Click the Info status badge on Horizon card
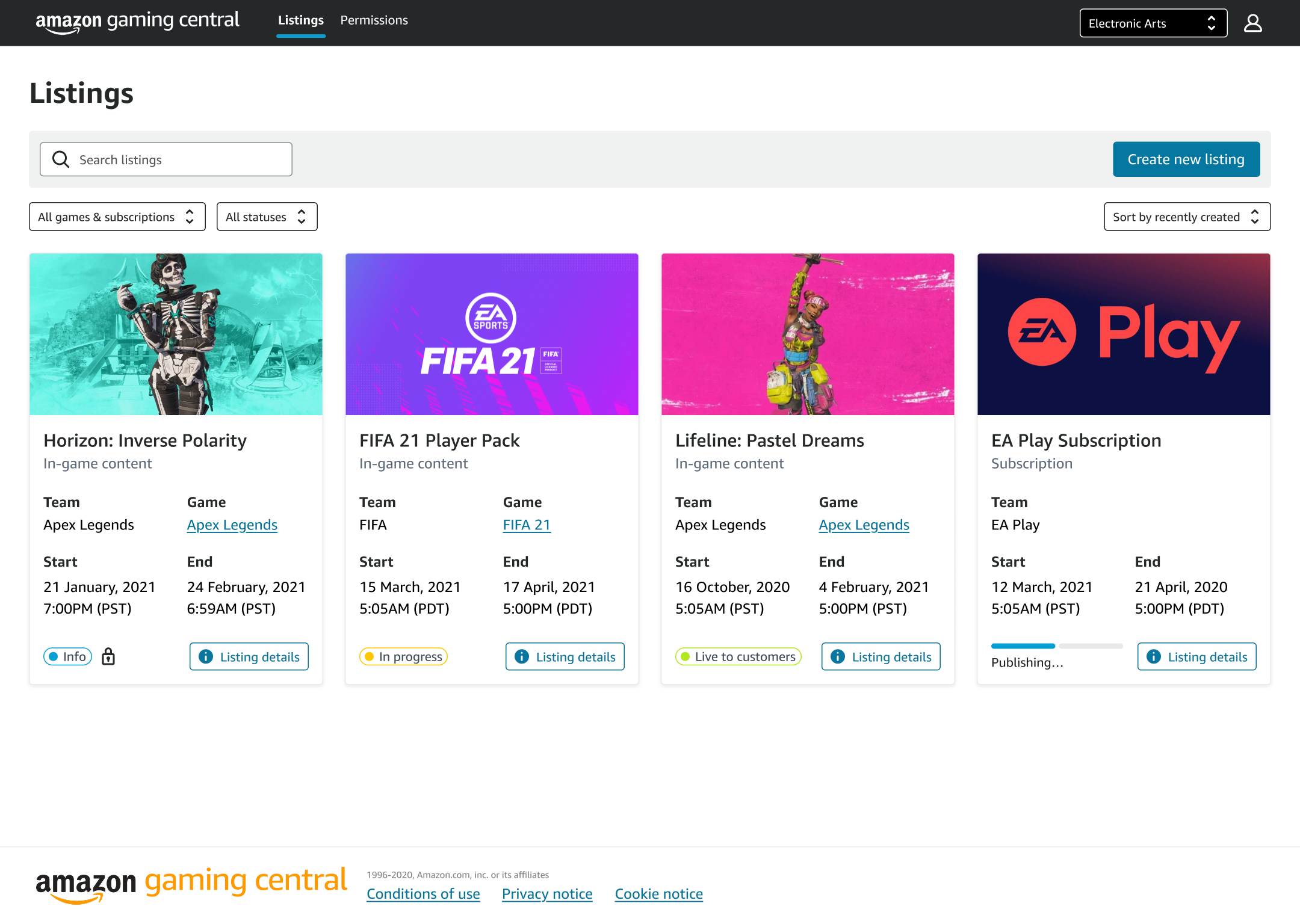 click(x=68, y=656)
